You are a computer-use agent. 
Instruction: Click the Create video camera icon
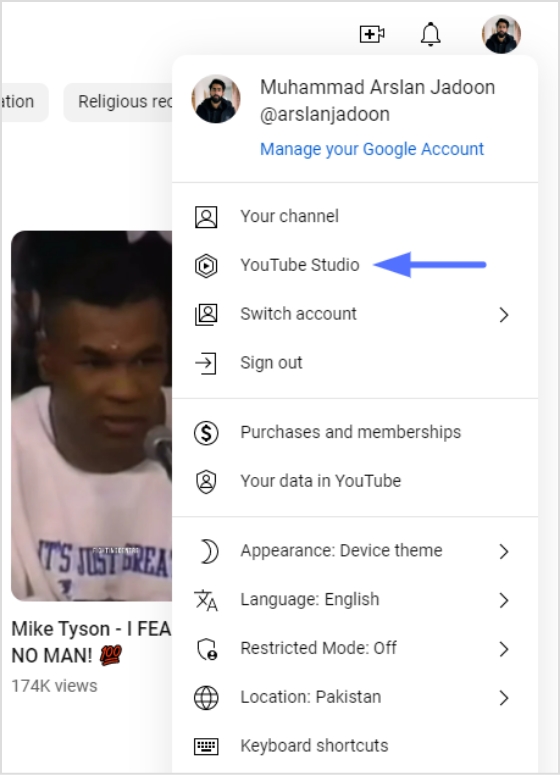(x=372, y=34)
